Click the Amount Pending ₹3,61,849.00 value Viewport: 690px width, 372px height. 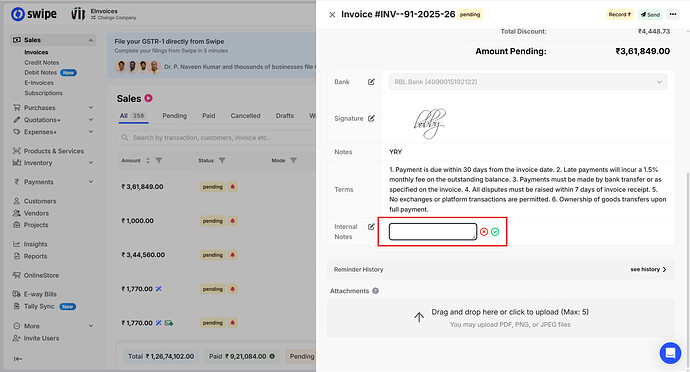coord(642,51)
